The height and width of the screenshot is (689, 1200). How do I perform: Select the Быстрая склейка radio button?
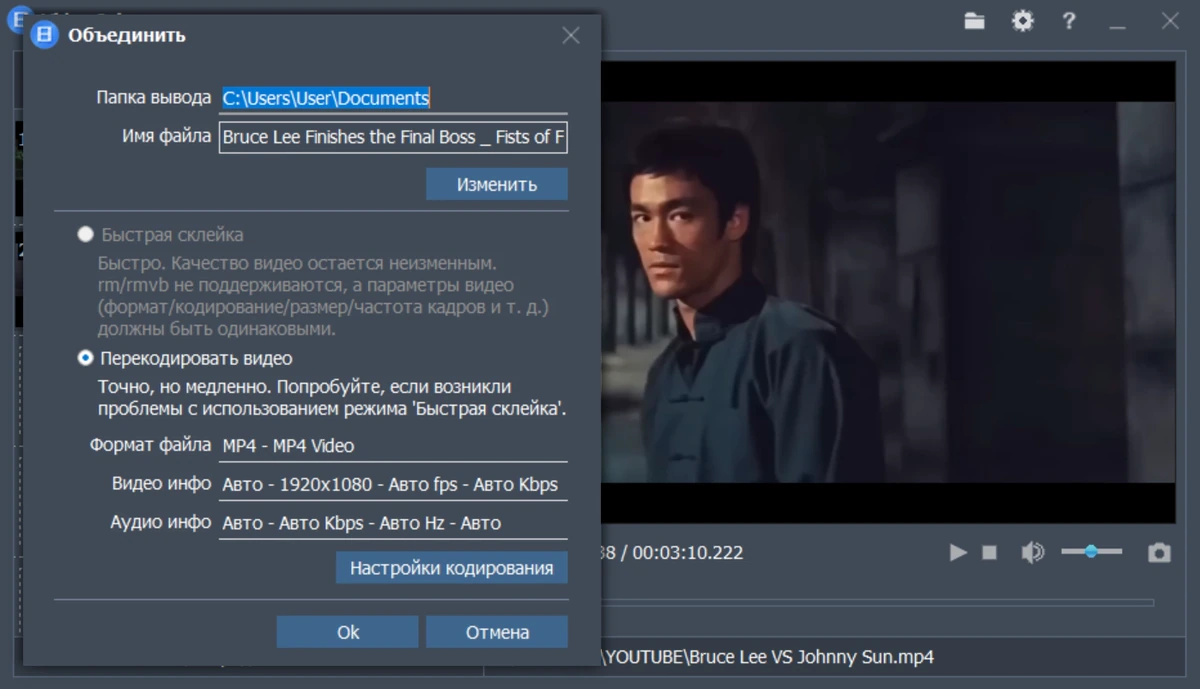[86, 235]
